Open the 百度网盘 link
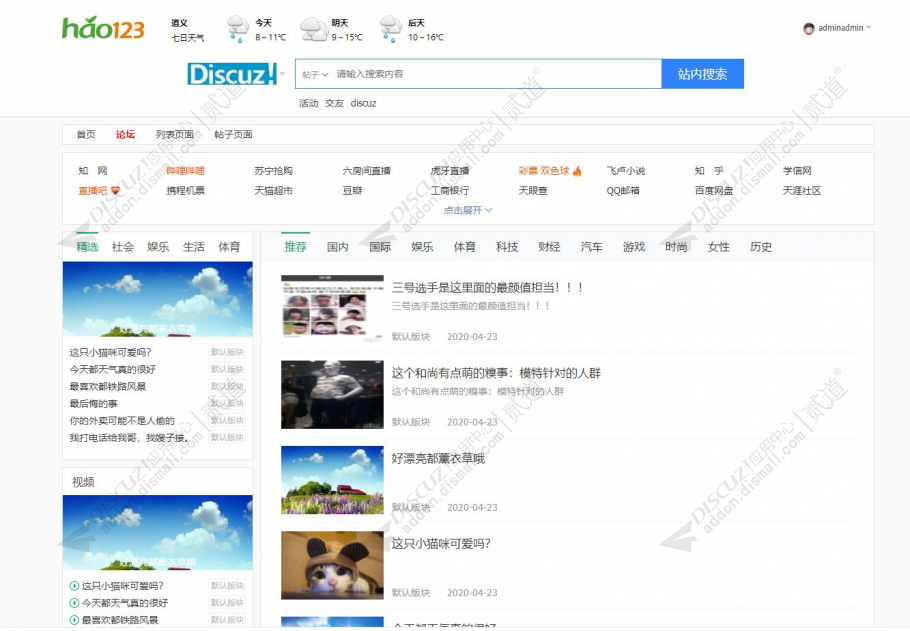The image size is (910, 631). (714, 190)
